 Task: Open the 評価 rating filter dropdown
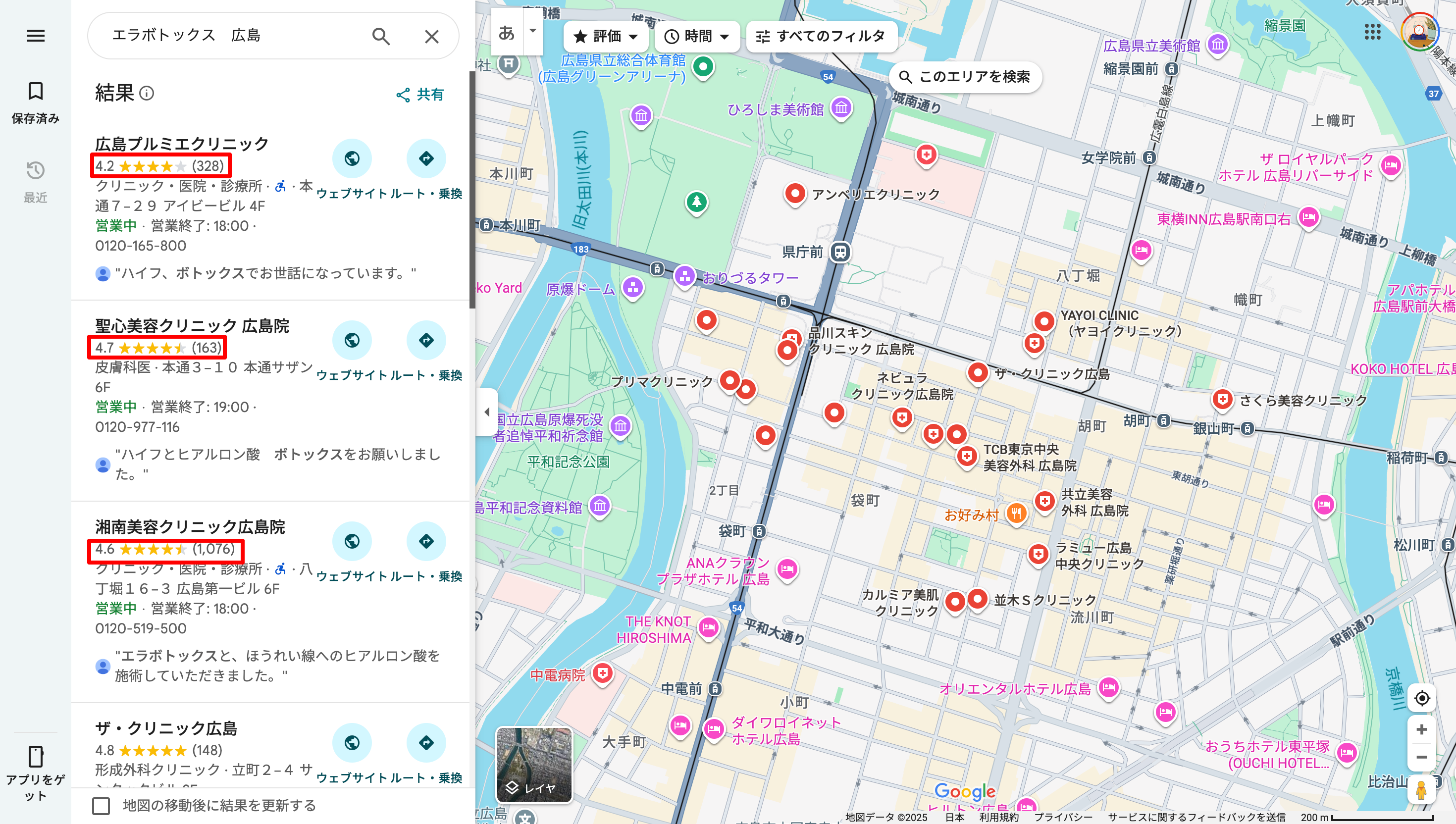(x=606, y=36)
